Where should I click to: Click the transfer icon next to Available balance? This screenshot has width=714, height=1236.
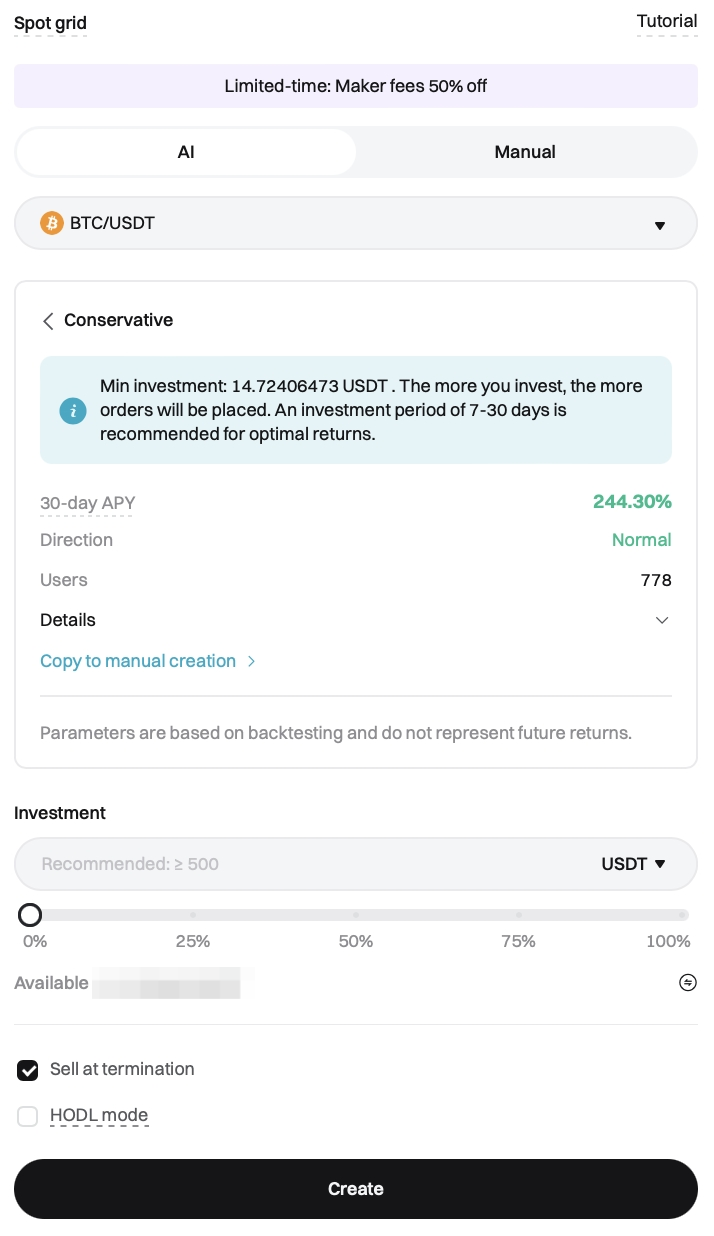[687, 983]
